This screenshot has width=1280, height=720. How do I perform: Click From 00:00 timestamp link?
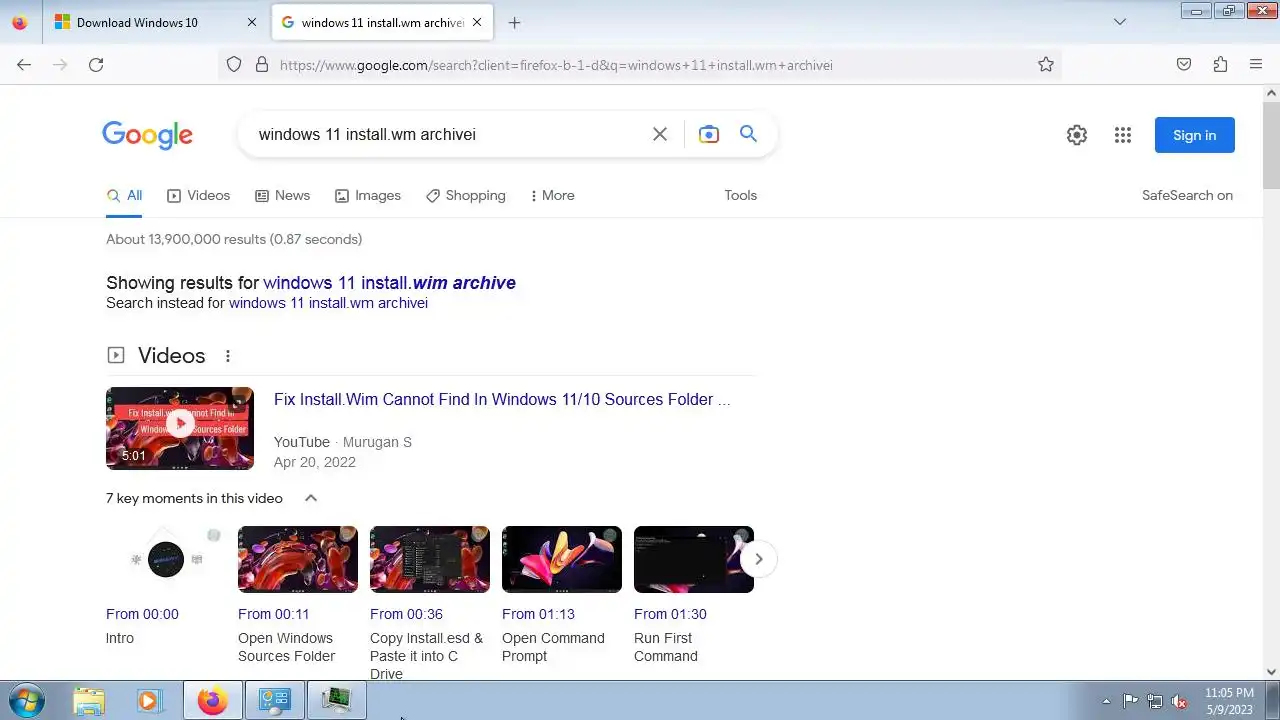coord(142,614)
